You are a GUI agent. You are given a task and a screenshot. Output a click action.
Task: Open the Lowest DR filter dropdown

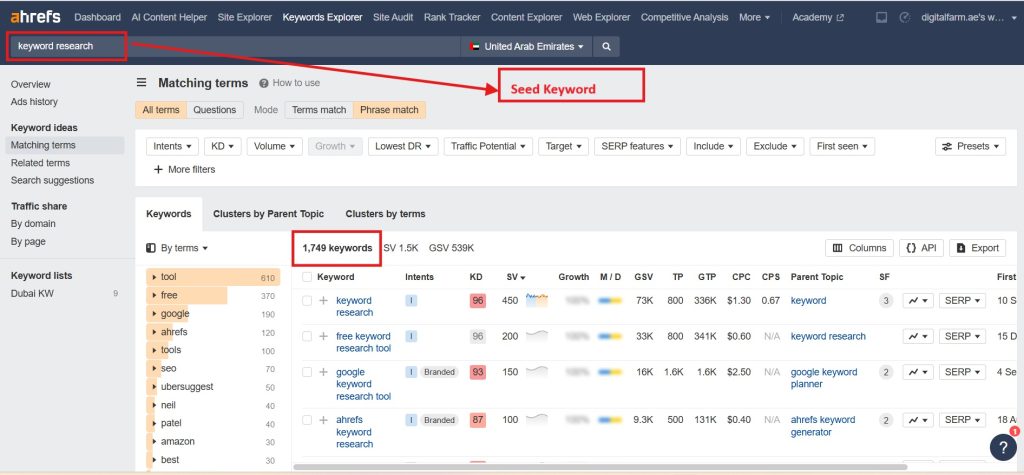[403, 146]
